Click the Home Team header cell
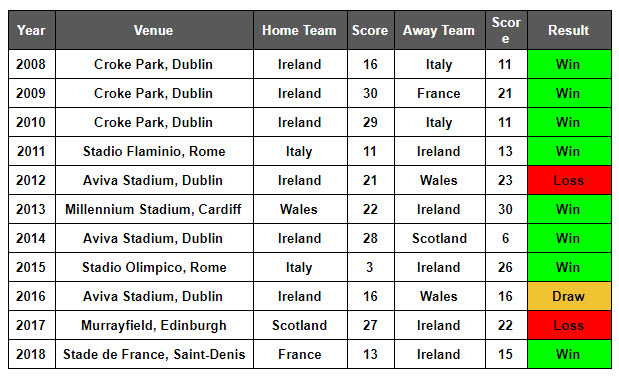Viewport: 619px width, 383px height. (x=300, y=30)
